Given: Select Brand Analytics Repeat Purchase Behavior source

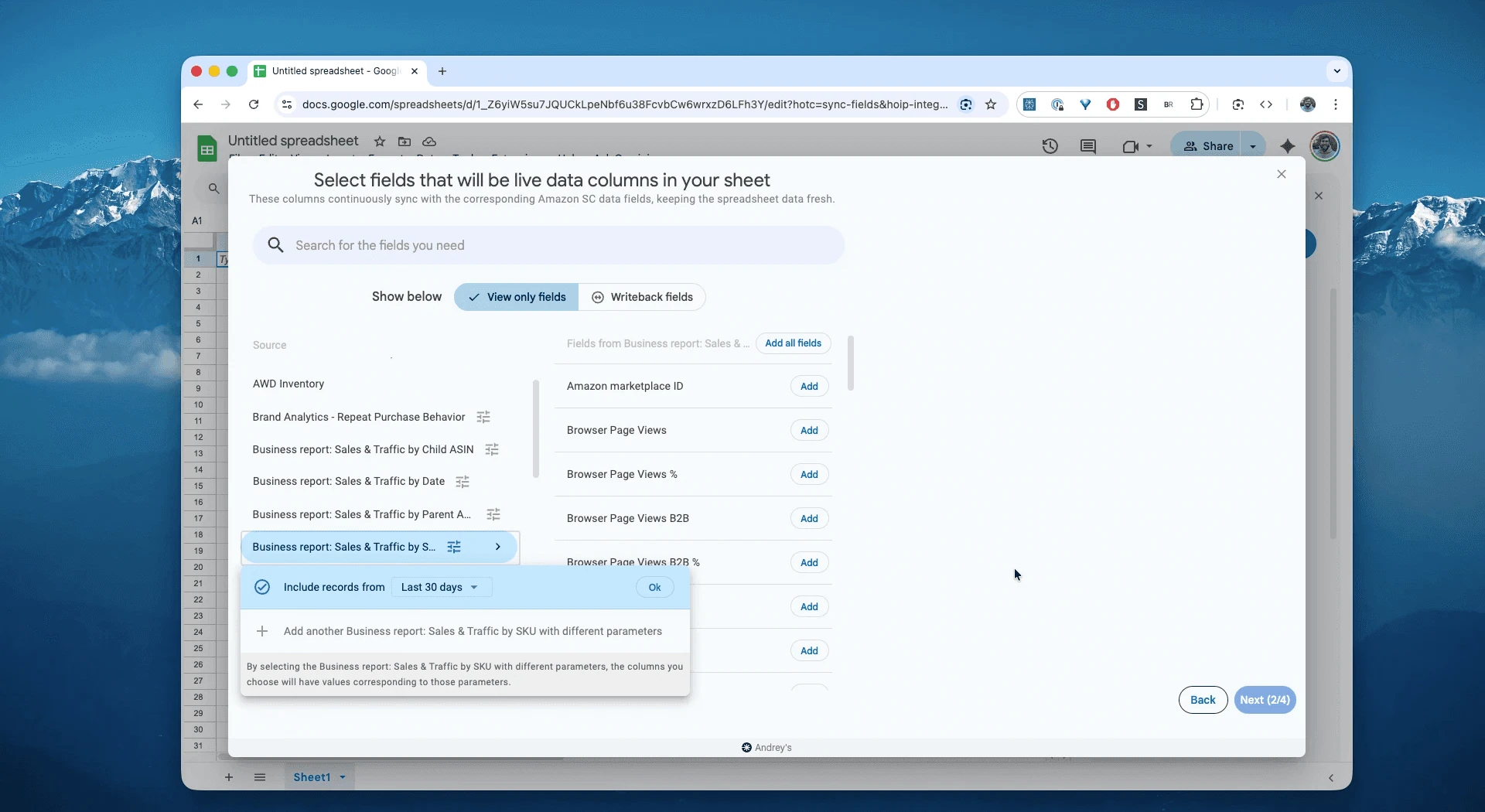Looking at the screenshot, I should coord(359,418).
